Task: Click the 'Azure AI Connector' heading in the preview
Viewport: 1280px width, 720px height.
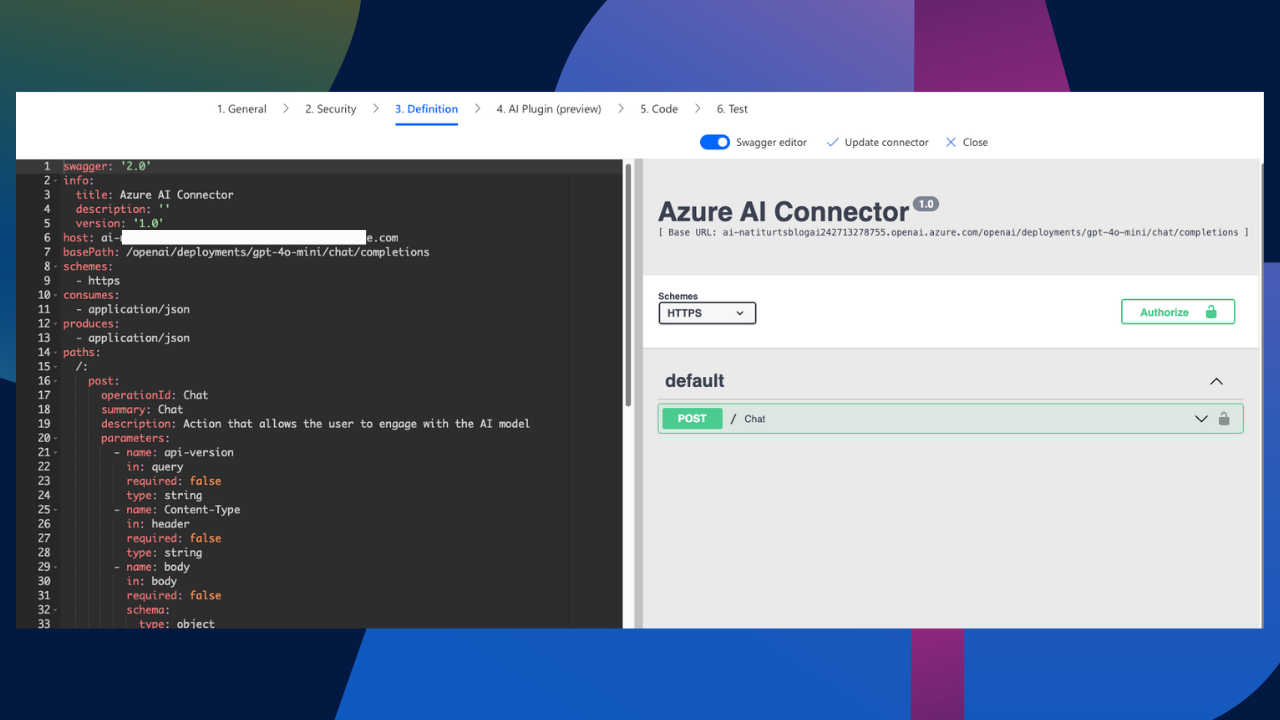Action: coord(783,212)
